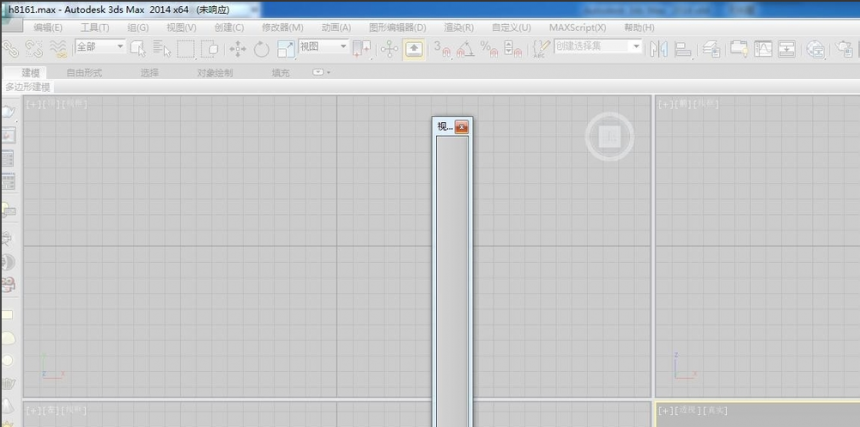Screen dimensions: 860x427
Task: Click the Use Pivot Point Center icon
Action: [x=362, y=49]
